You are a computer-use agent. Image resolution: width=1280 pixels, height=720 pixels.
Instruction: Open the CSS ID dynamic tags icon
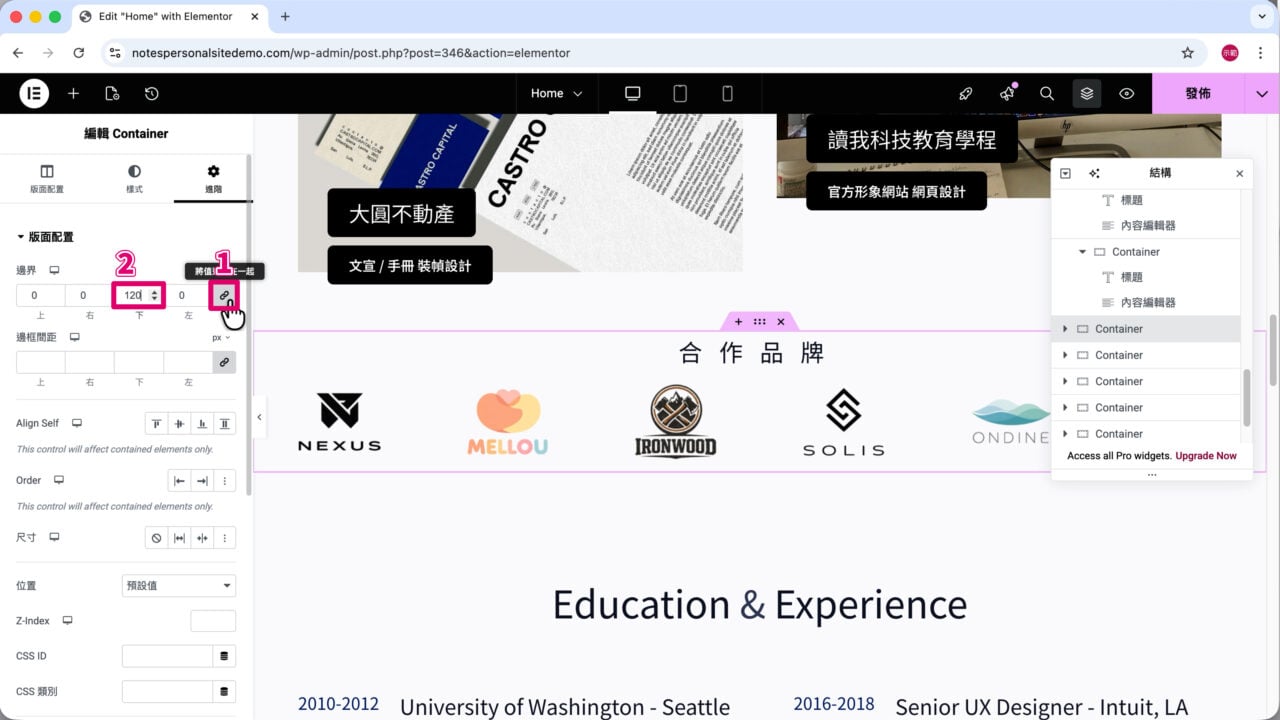coord(224,656)
